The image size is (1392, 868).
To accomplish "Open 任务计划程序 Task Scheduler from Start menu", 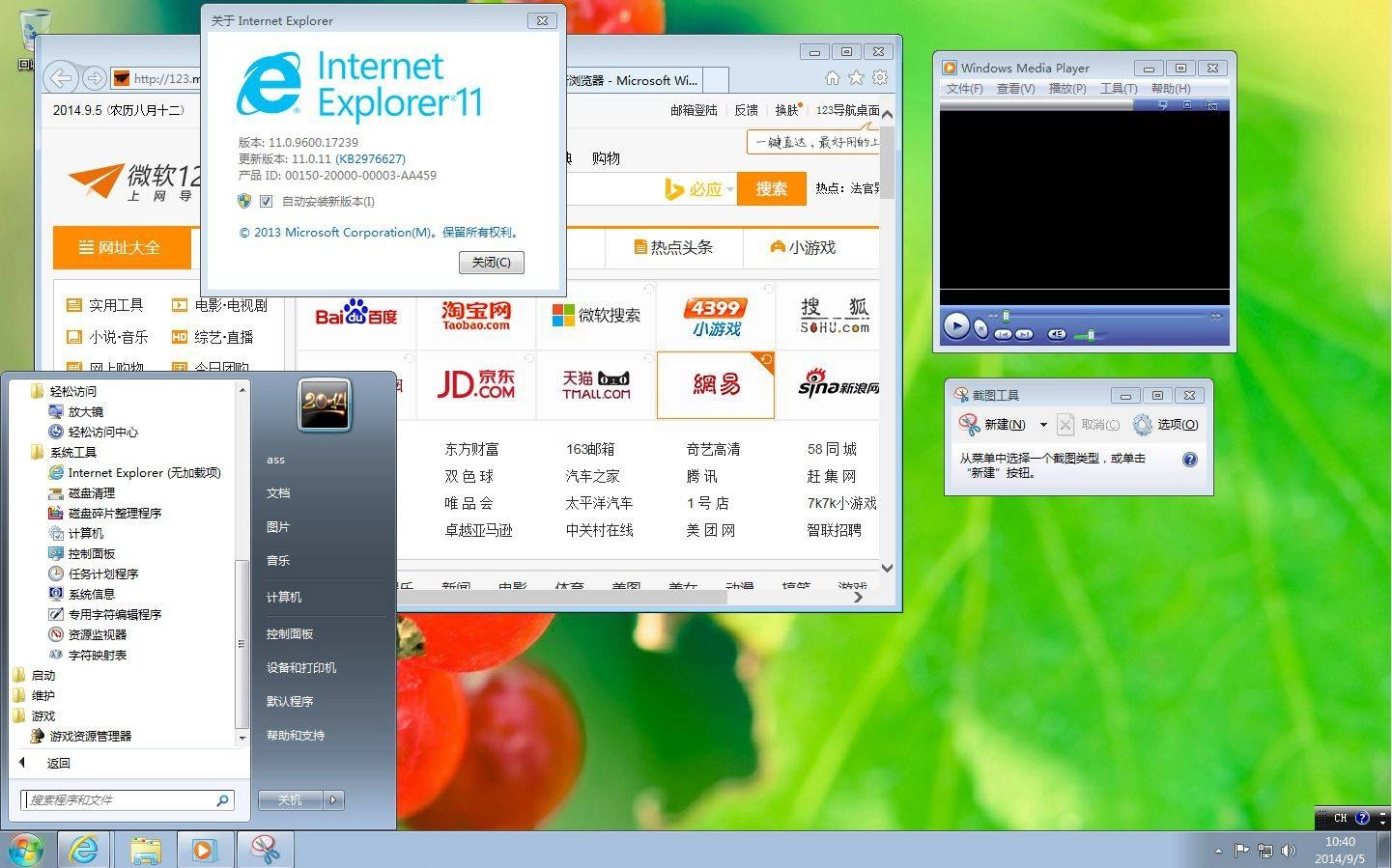I will coord(93,574).
